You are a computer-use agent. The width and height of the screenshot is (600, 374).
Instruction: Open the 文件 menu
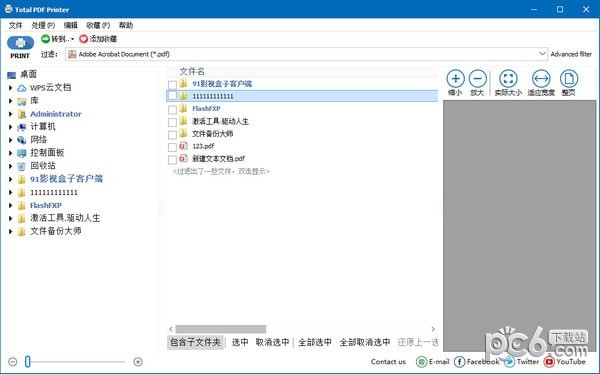point(16,25)
